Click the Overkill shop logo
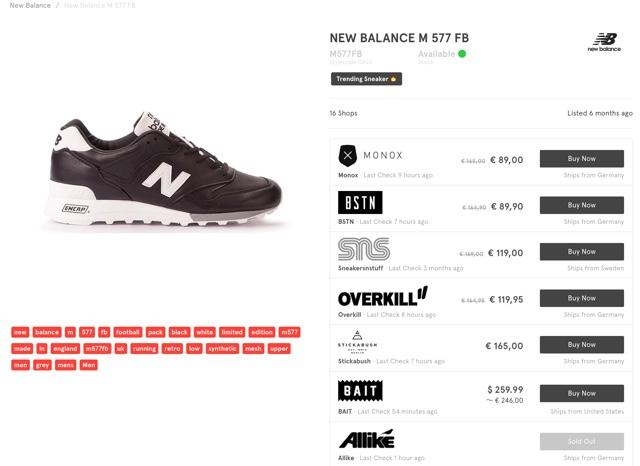640x466 pixels. coord(382,296)
